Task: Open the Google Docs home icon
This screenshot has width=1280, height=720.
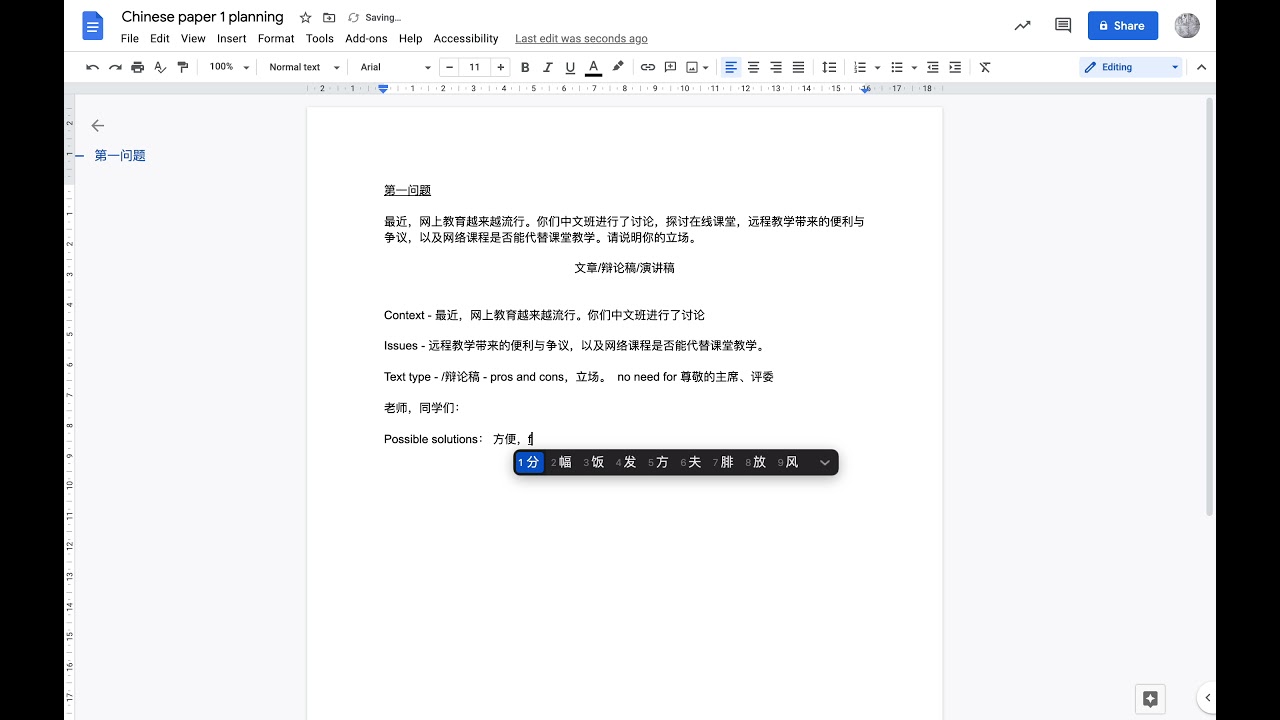Action: click(x=93, y=26)
